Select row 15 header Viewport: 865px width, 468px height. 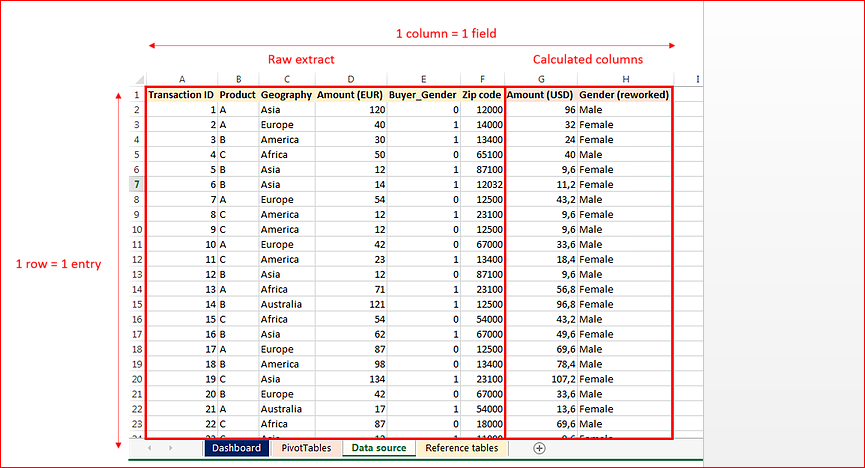tap(137, 304)
